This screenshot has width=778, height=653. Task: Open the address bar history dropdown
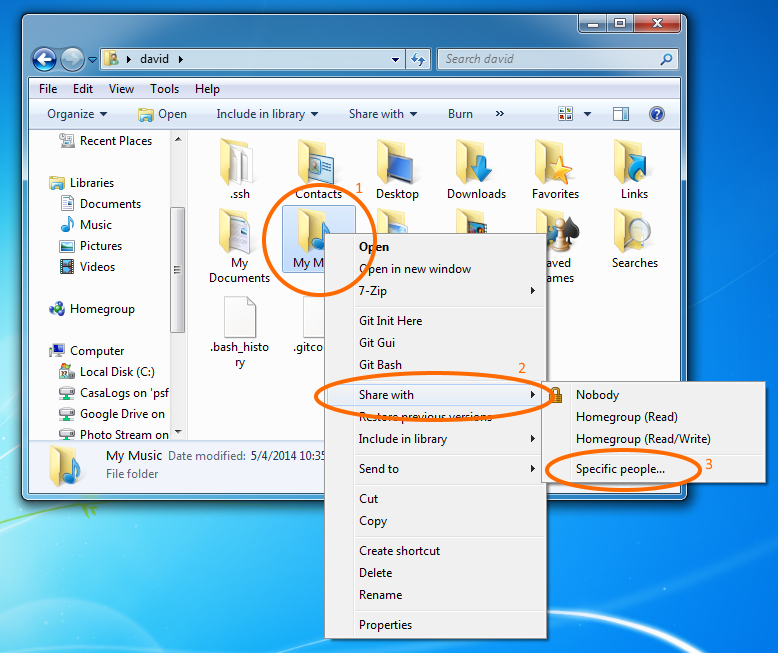pos(395,60)
